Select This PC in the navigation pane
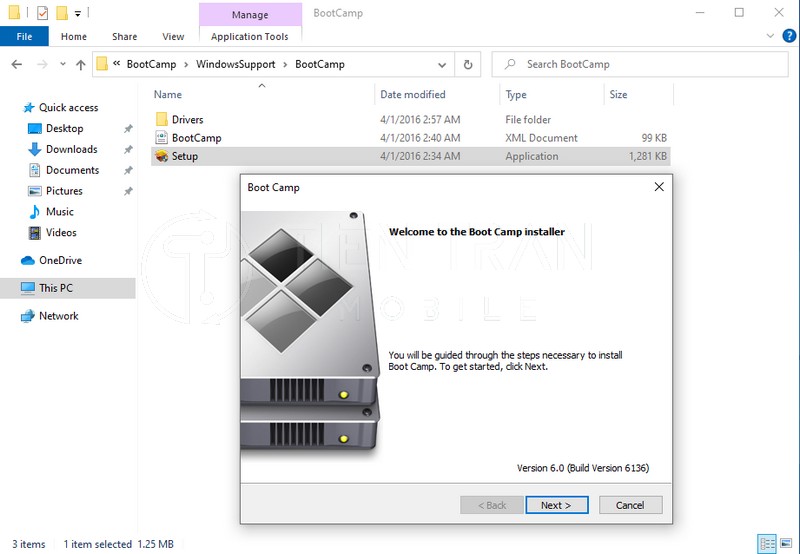The height and width of the screenshot is (554, 800). click(56, 288)
